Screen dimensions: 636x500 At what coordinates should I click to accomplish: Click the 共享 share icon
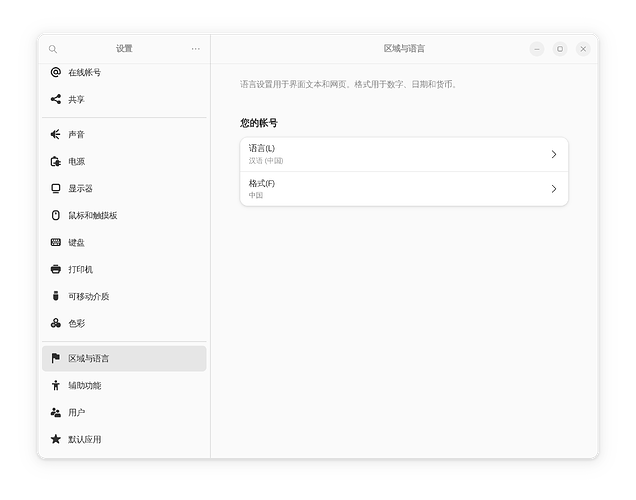pos(56,99)
